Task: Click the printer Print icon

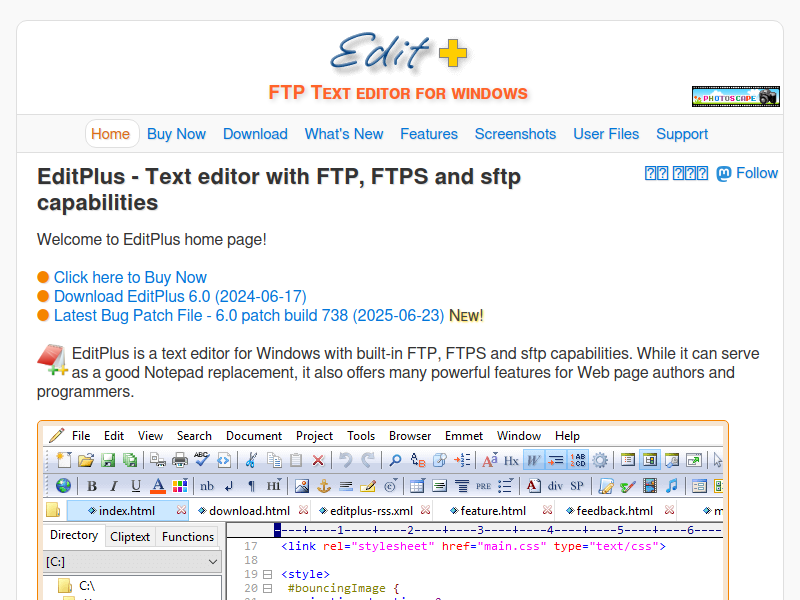Action: click(180, 460)
